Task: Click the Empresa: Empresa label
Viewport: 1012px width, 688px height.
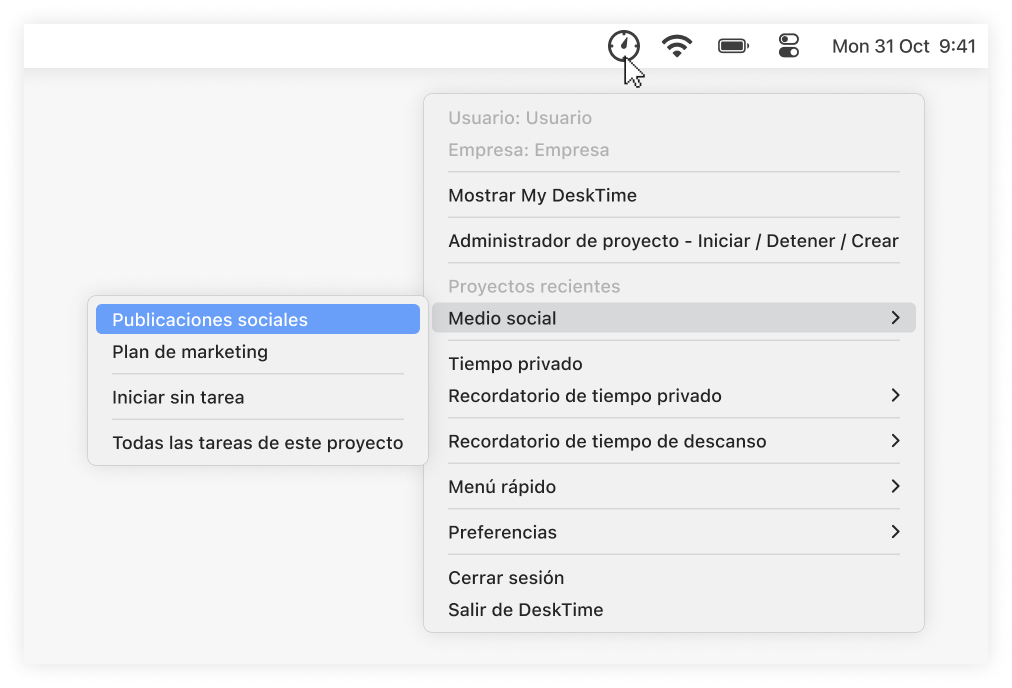Action: pyautogui.click(x=529, y=150)
